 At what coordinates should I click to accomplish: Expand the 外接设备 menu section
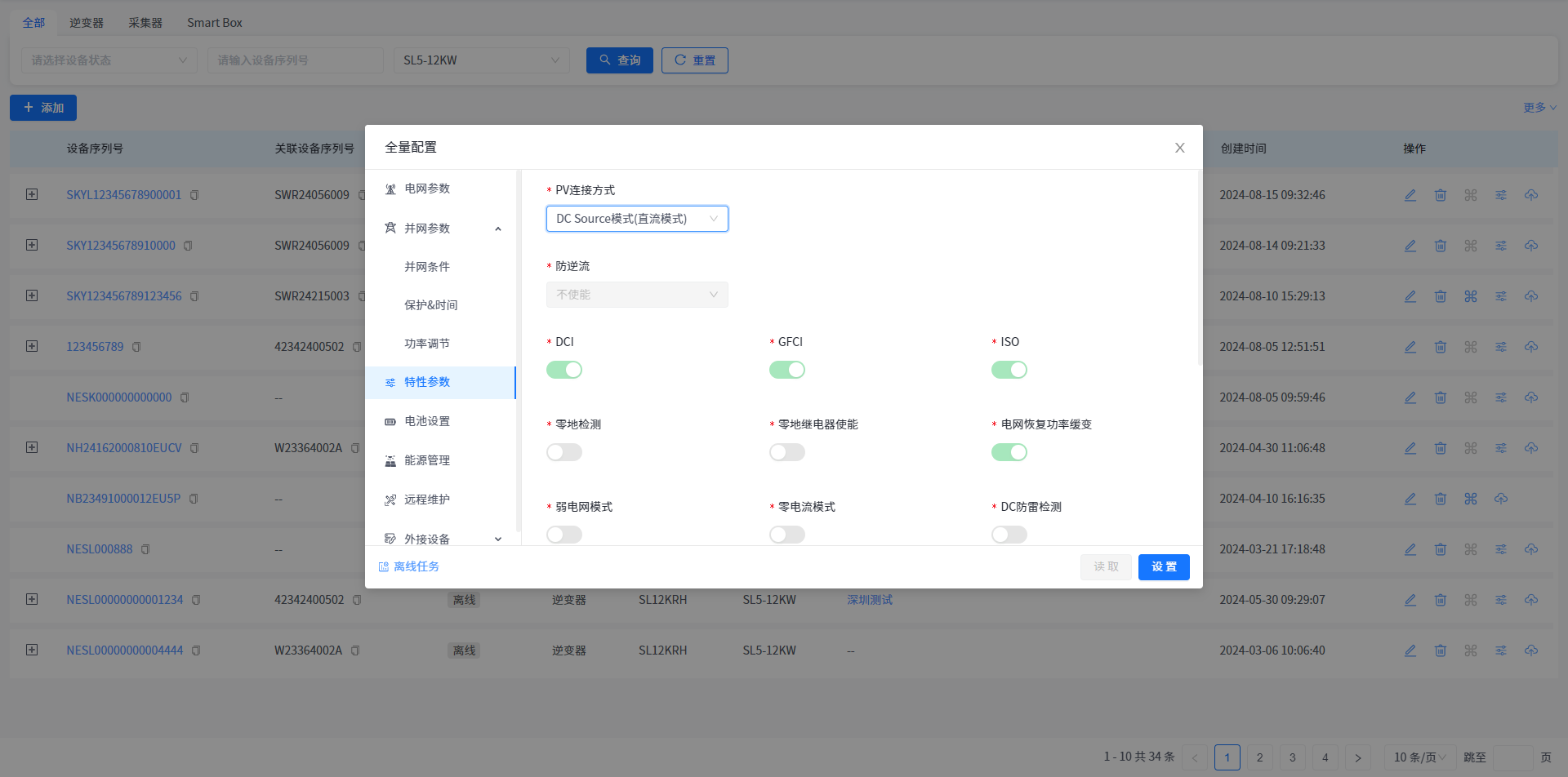click(498, 539)
